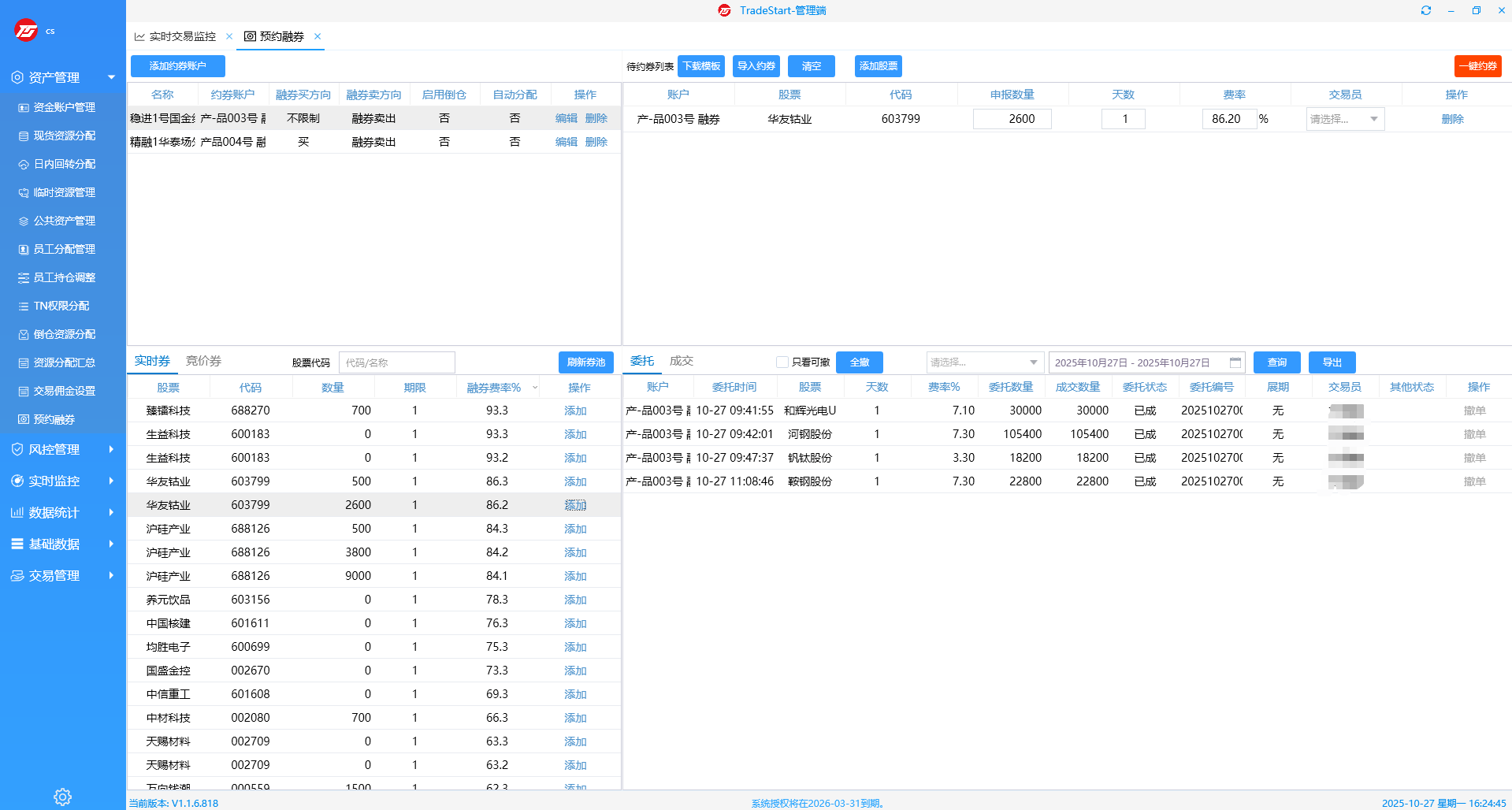The image size is (1512, 810).
Task: Click 添加 link for 臻镭科技 row
Action: pyautogui.click(x=575, y=411)
